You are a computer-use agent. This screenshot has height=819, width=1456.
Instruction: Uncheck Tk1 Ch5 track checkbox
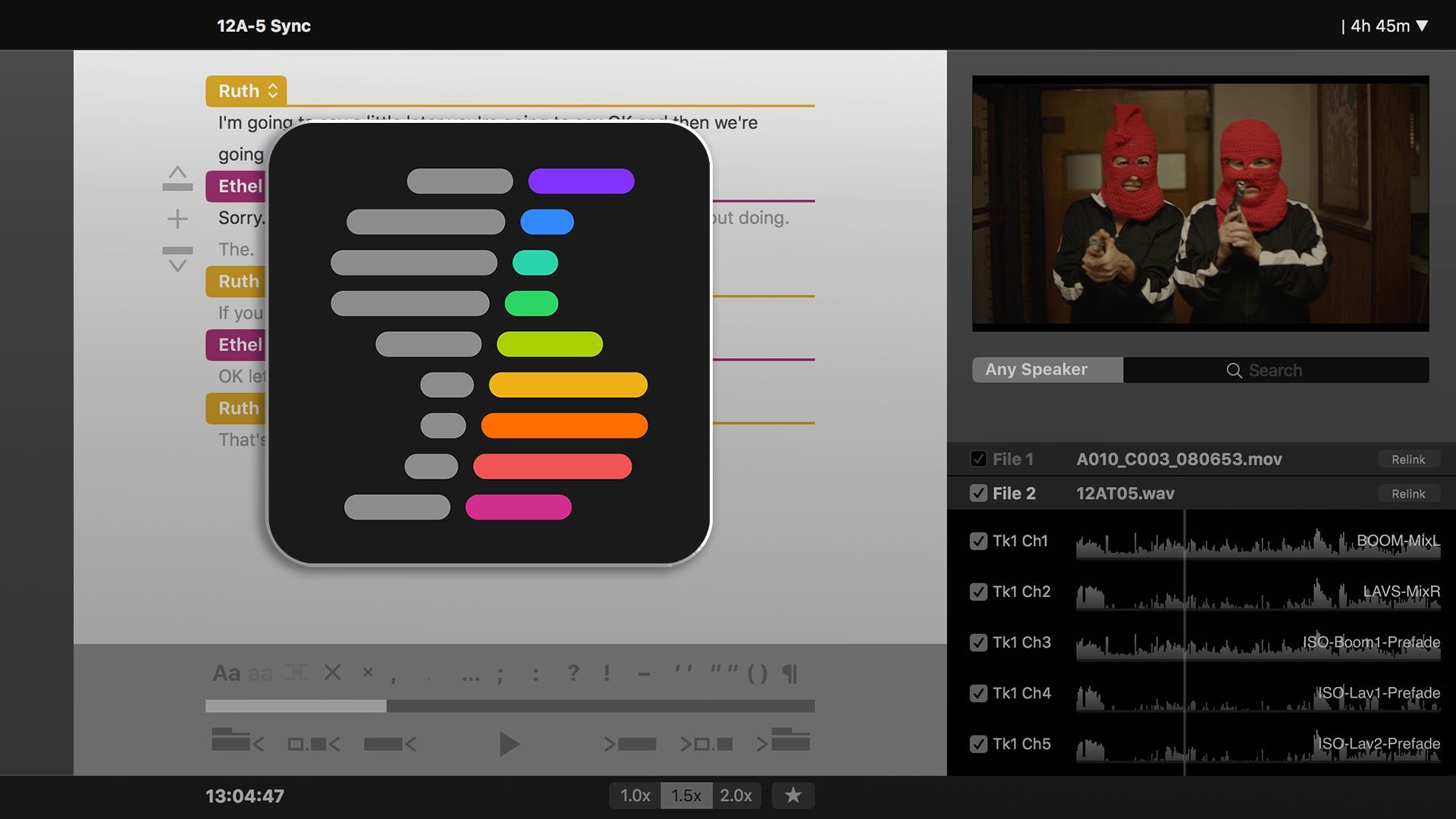977,744
